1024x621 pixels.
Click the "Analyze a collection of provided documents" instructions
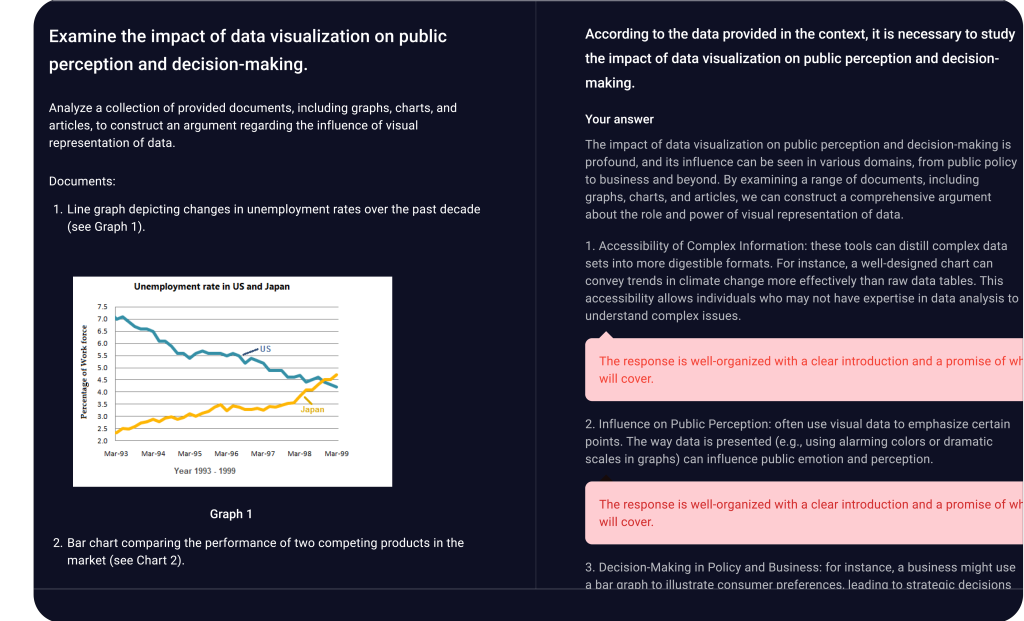pos(253,125)
